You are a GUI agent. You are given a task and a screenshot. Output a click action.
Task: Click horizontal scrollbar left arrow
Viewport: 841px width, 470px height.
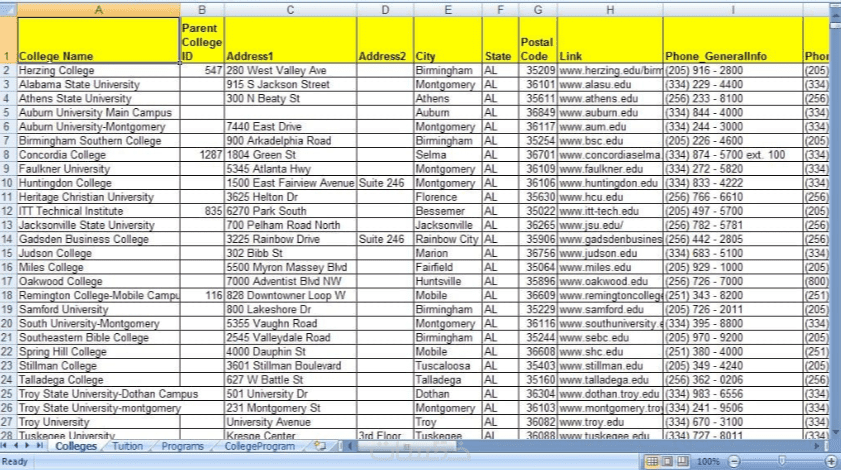pyautogui.click(x=350, y=446)
